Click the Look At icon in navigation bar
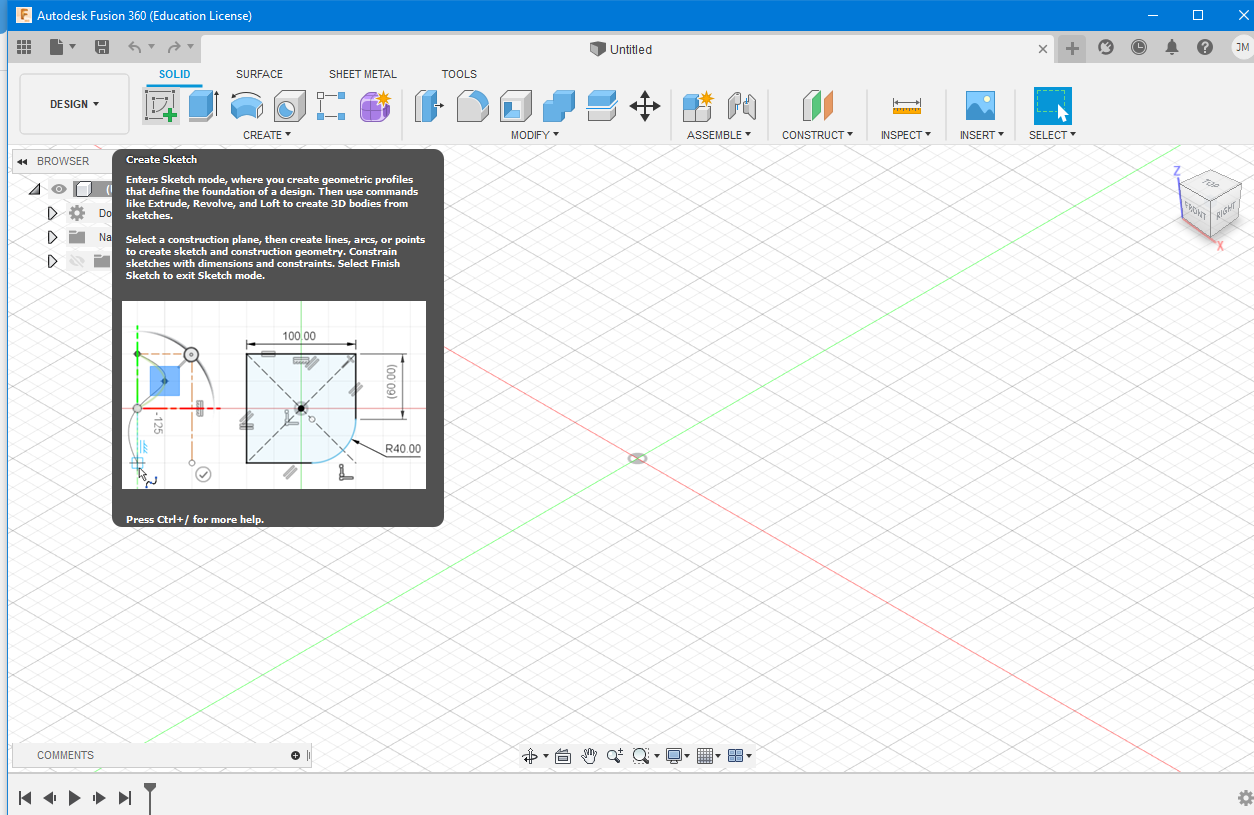1254x815 pixels. pos(562,756)
